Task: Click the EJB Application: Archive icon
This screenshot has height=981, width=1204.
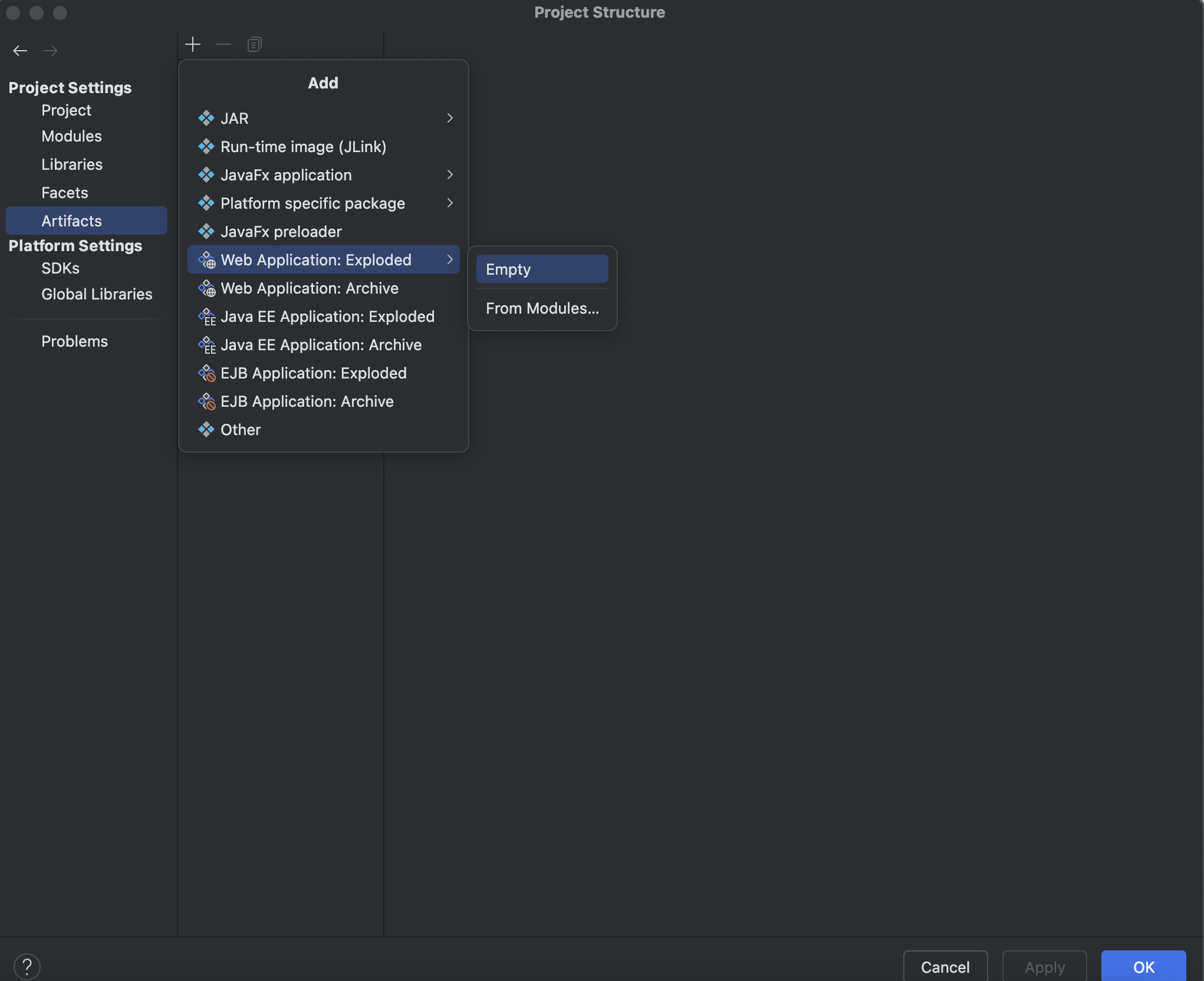Action: click(206, 401)
